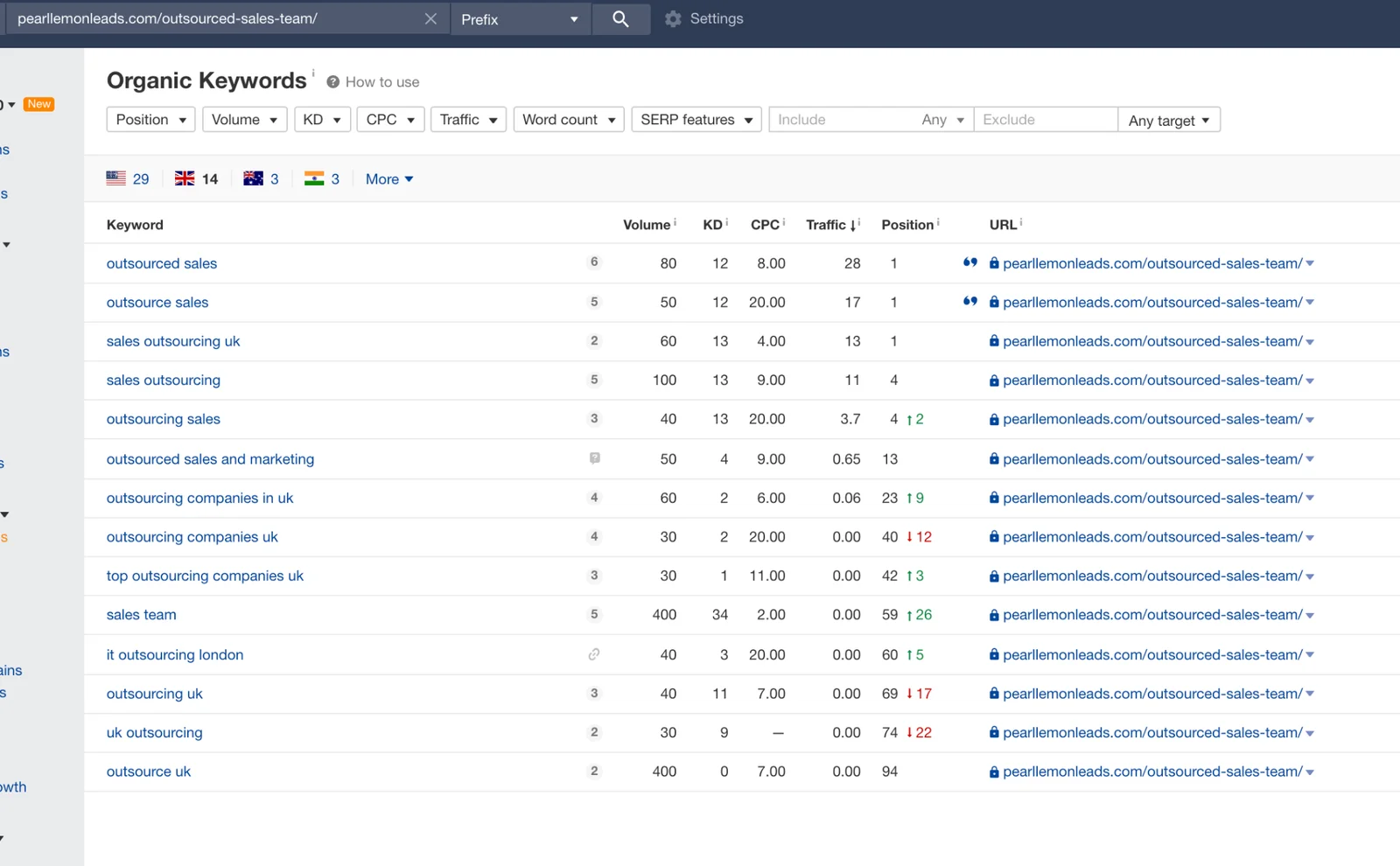The image size is (1400, 866).
Task: Open the sales outsourcing uk keyword link
Action: pos(173,341)
